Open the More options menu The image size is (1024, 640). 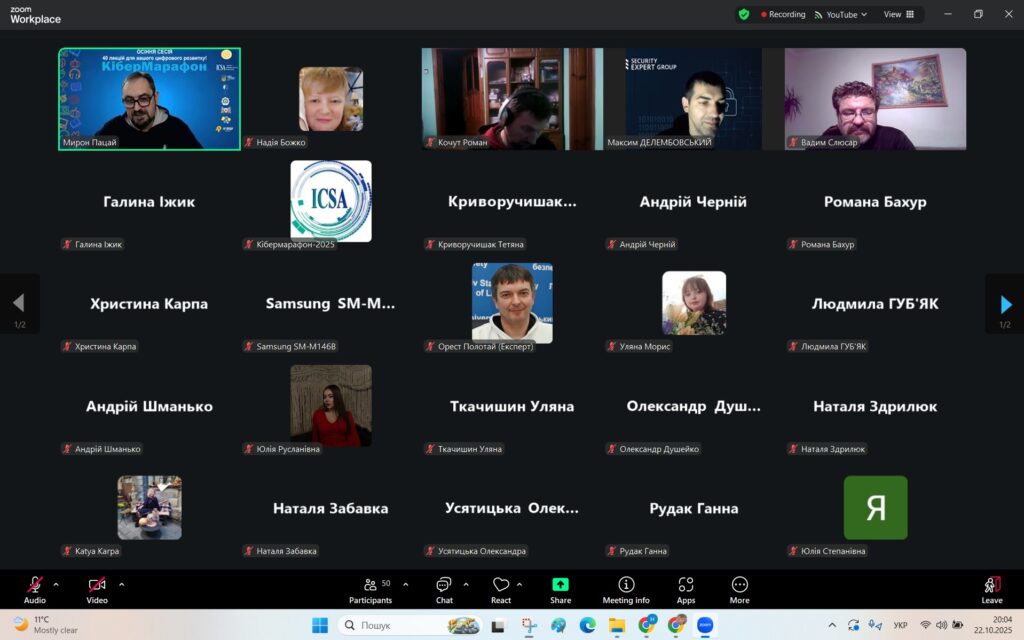click(x=739, y=589)
